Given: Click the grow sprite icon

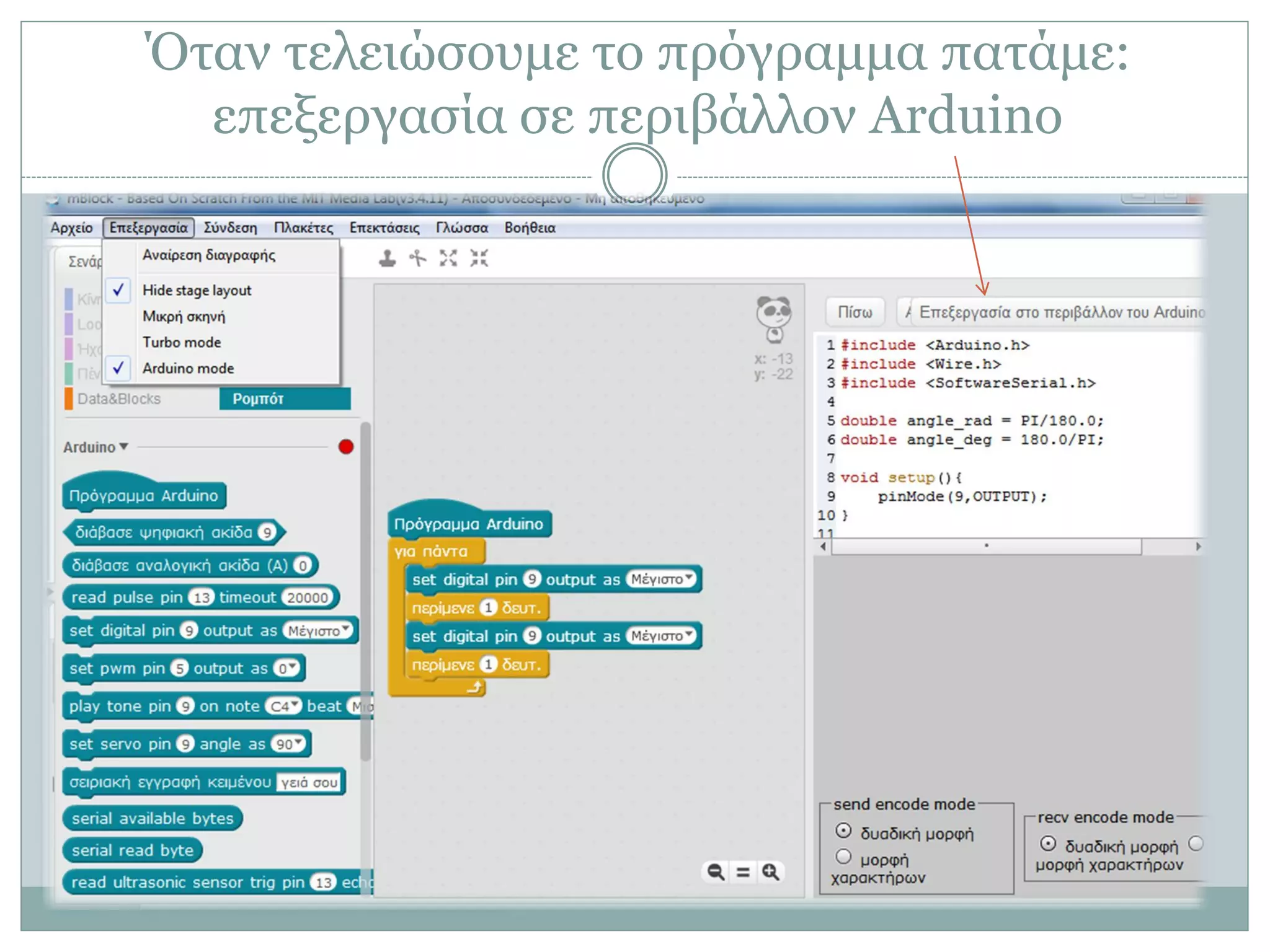Looking at the screenshot, I should 448,258.
